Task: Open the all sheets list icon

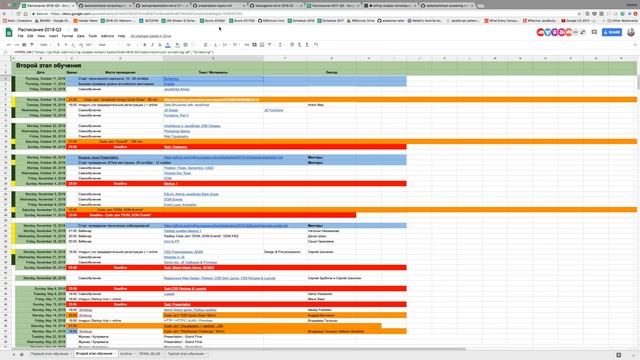Action: tap(22, 354)
